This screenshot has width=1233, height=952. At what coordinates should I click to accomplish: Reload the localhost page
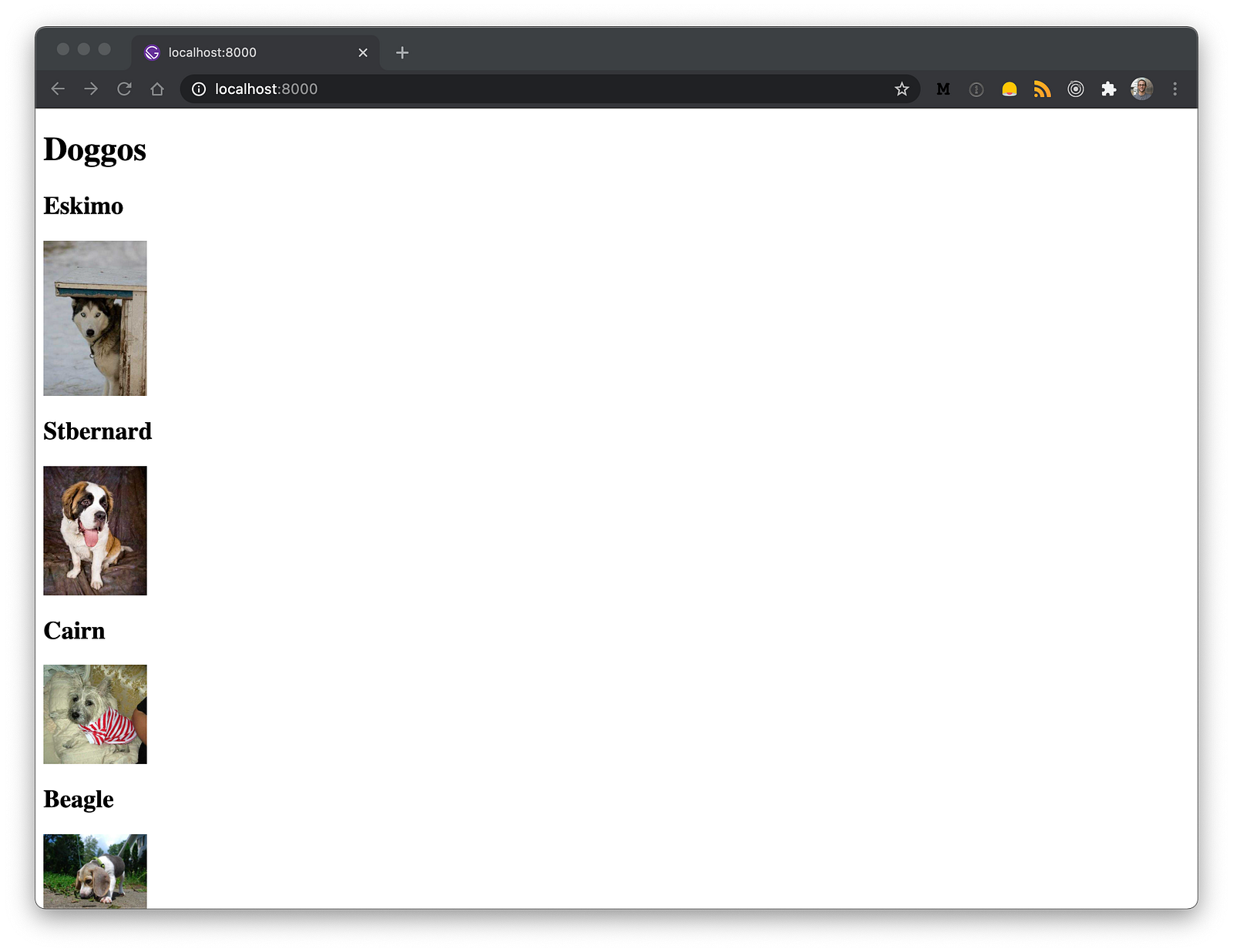(x=124, y=89)
